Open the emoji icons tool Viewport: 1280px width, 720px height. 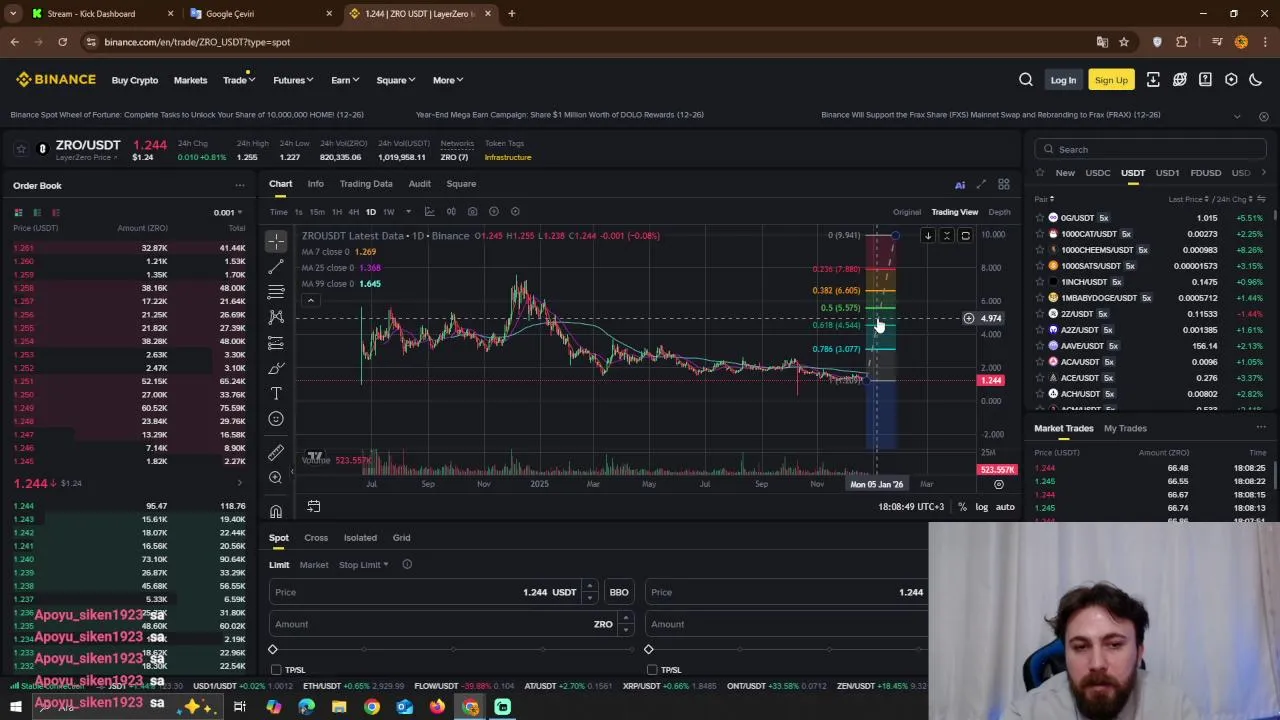click(x=276, y=419)
